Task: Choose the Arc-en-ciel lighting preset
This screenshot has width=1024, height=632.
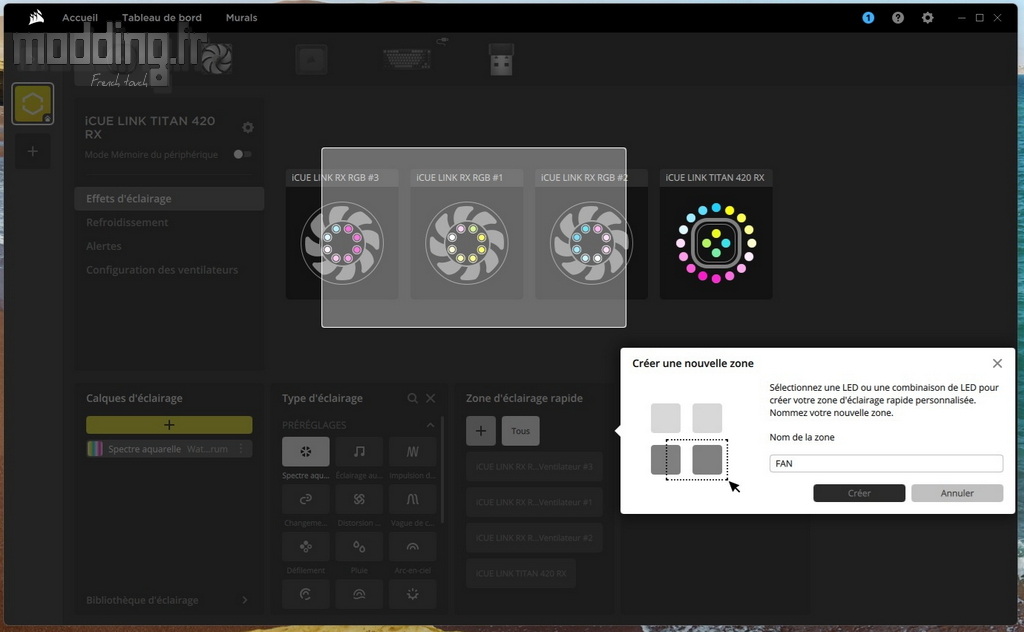Action: coord(412,546)
